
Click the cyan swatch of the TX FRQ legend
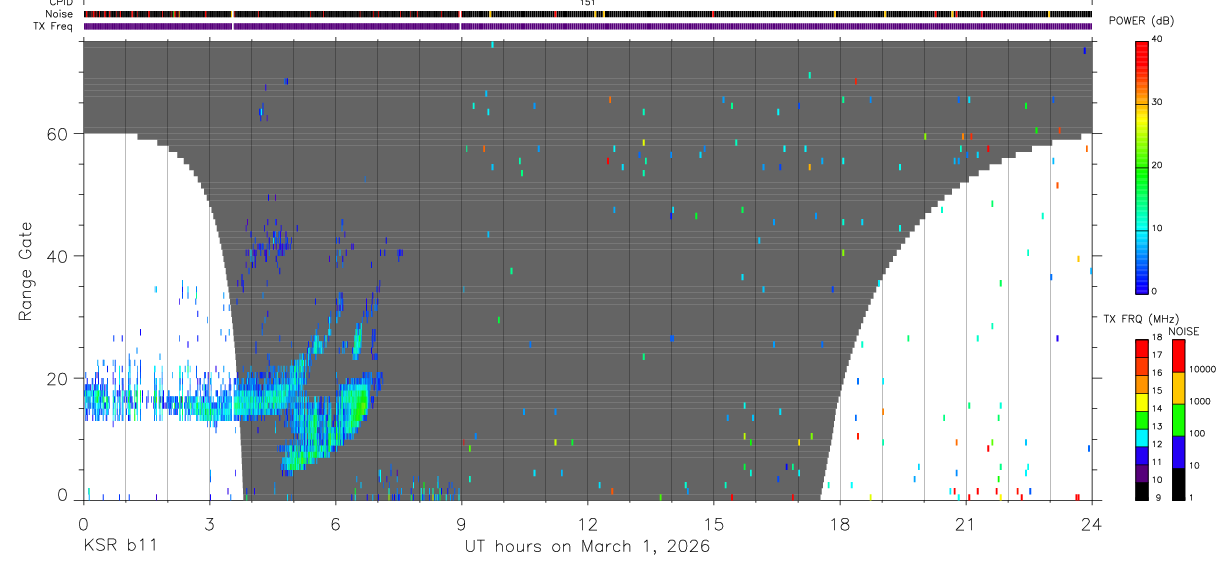1141,438
